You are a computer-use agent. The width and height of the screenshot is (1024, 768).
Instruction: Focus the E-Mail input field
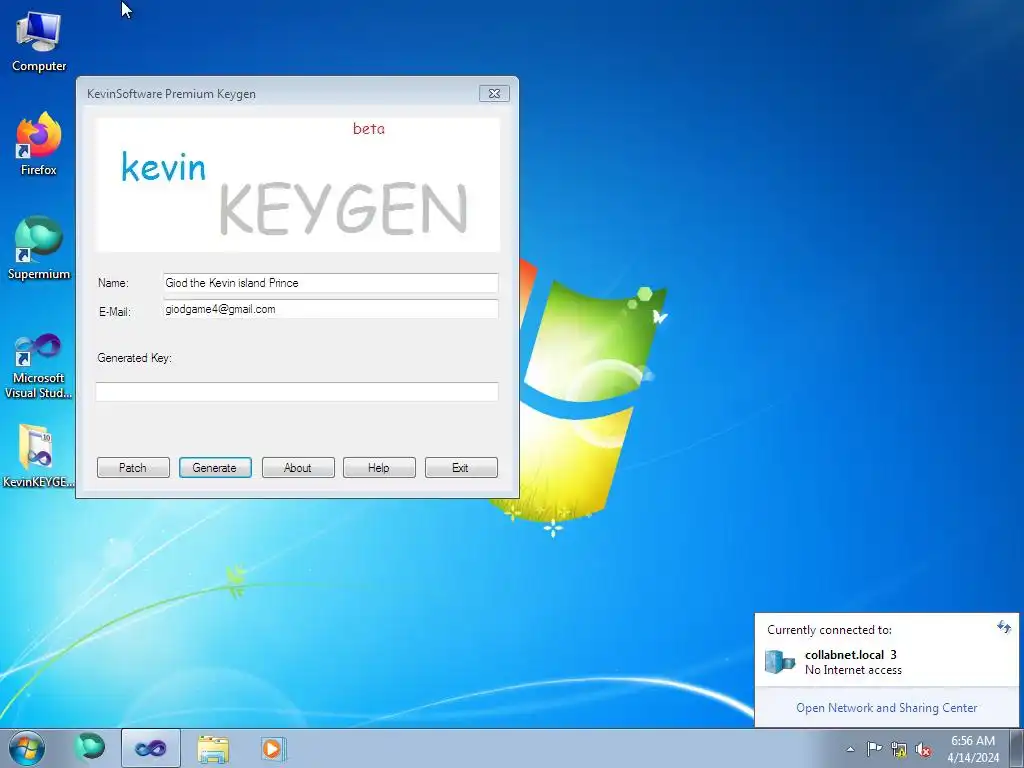[x=330, y=309]
